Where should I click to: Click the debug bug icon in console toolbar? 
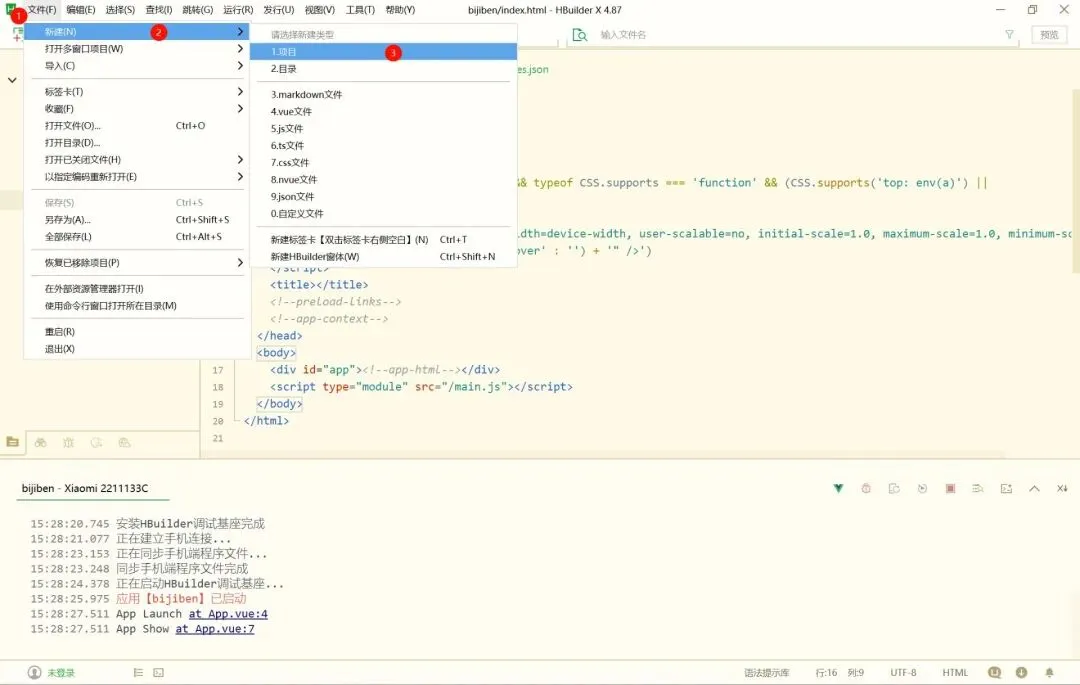click(x=866, y=488)
